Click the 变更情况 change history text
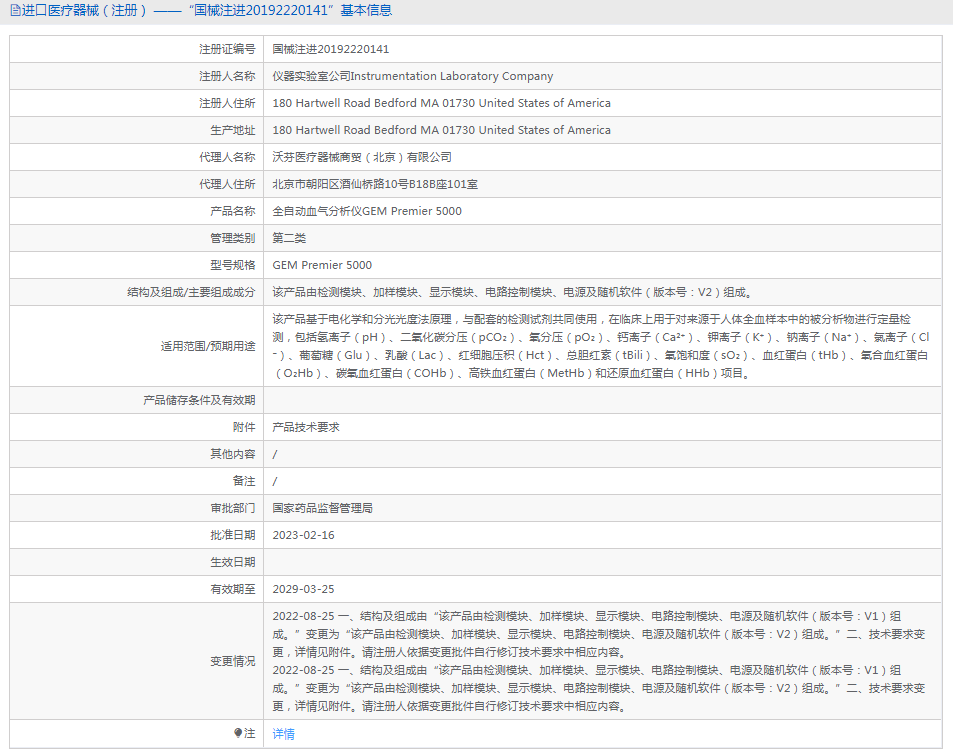 click(x=600, y=661)
